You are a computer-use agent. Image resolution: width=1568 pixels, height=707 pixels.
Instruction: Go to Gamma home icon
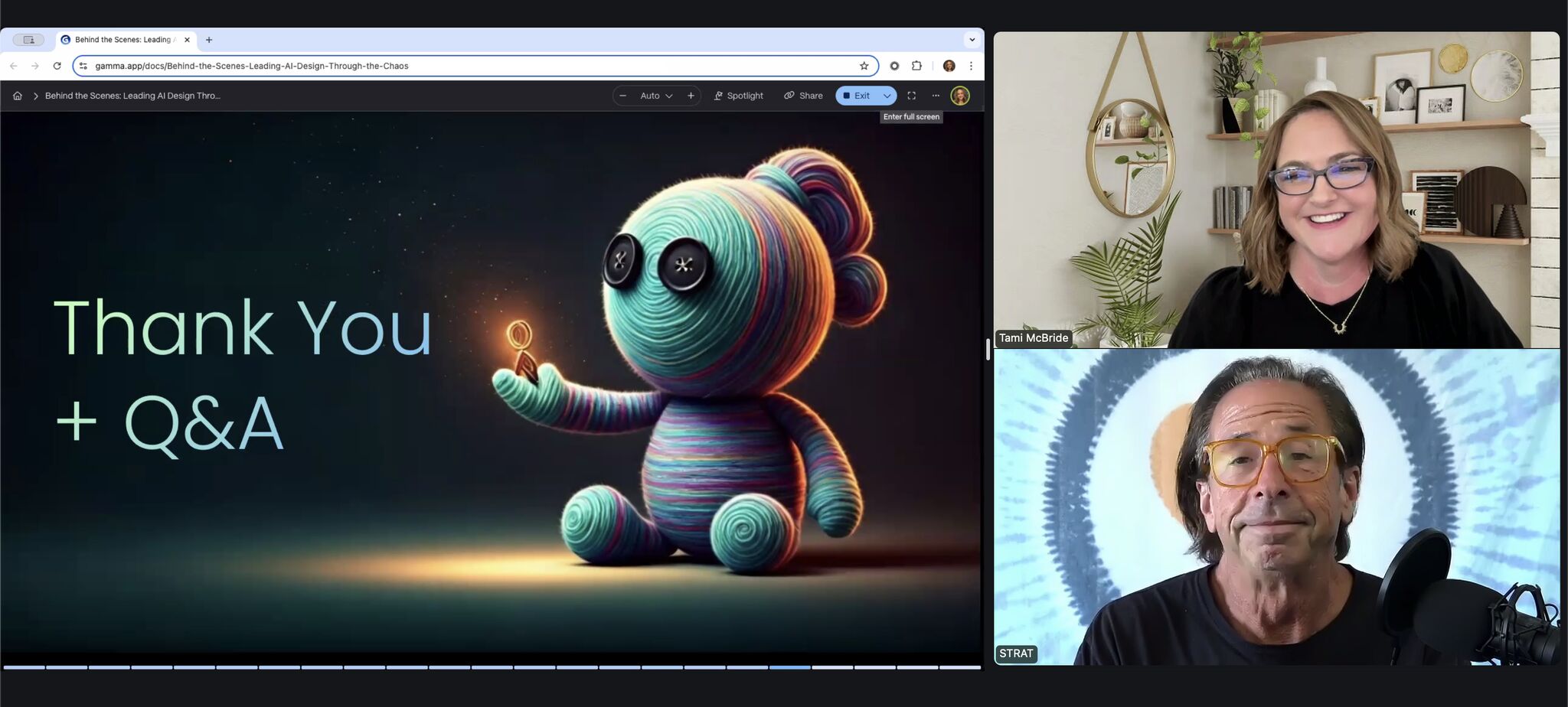pyautogui.click(x=17, y=96)
